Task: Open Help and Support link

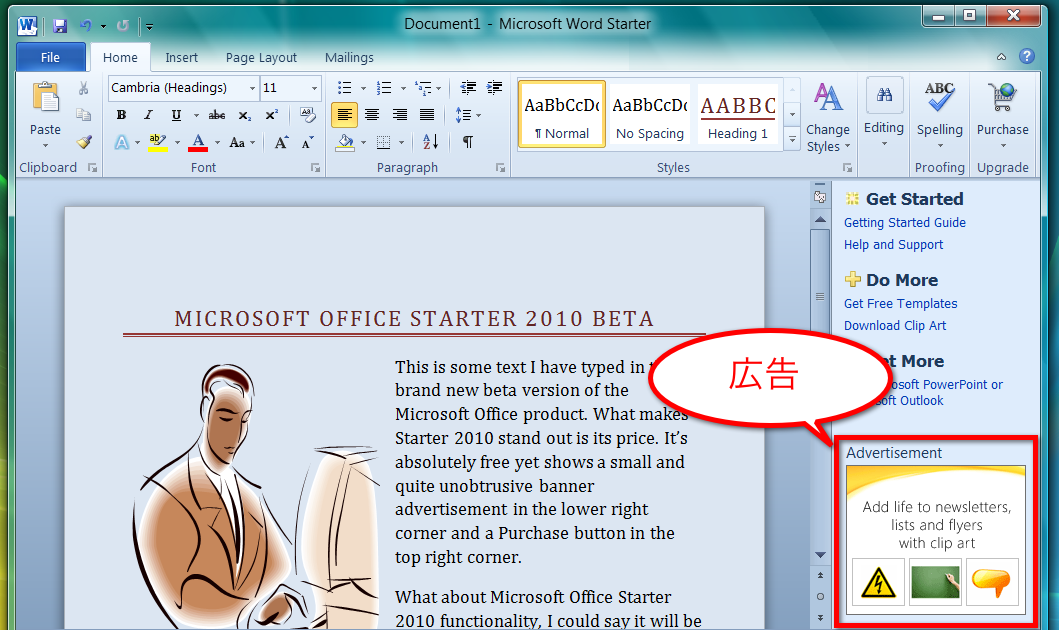Action: pyautogui.click(x=894, y=245)
